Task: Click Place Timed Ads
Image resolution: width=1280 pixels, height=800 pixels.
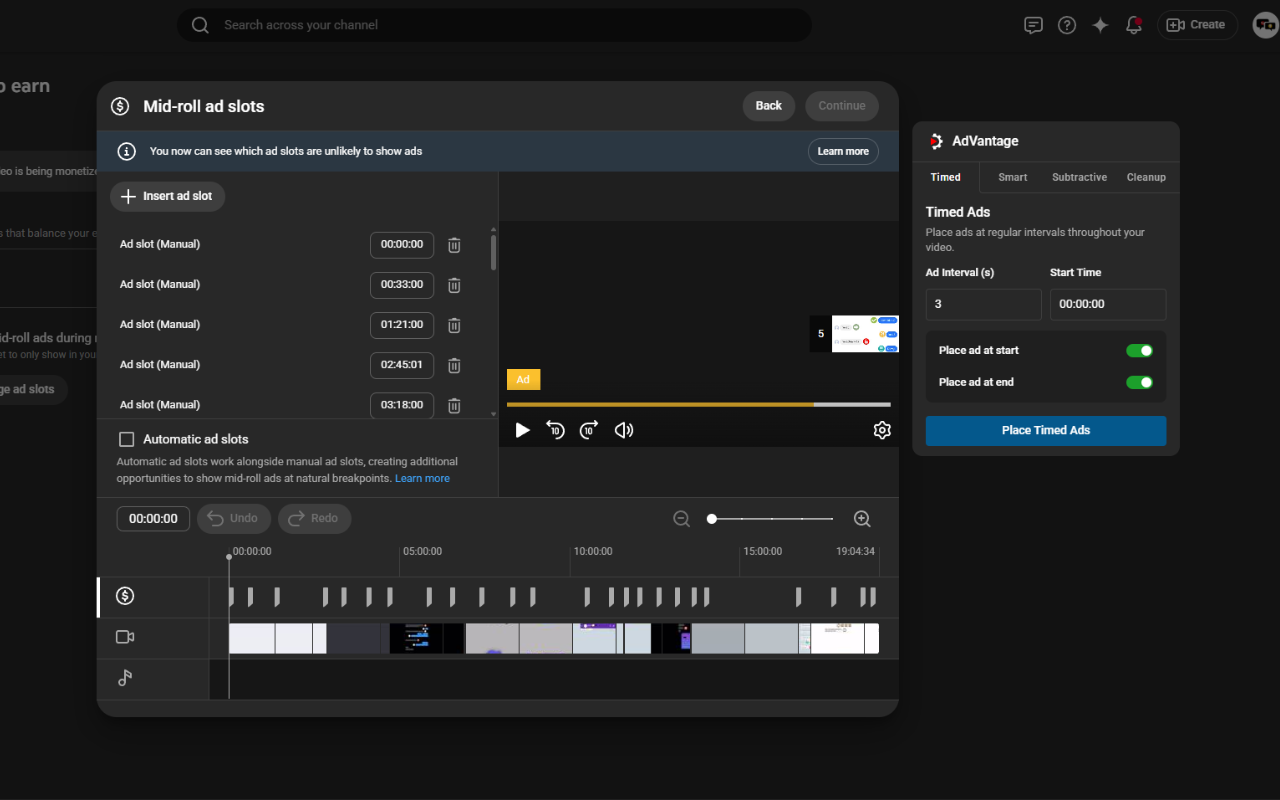Action: click(1046, 430)
